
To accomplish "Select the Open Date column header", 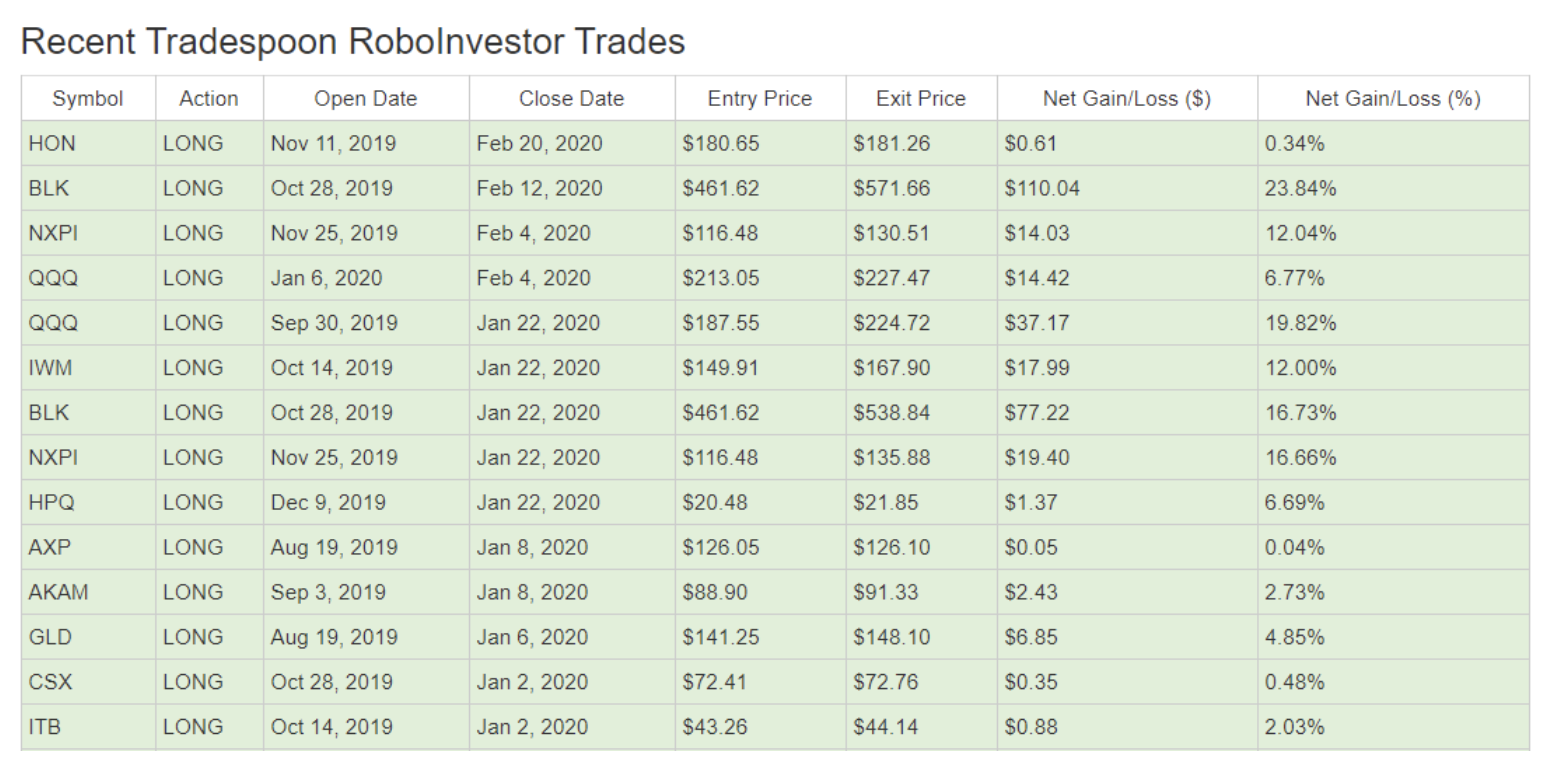I will coord(366,99).
